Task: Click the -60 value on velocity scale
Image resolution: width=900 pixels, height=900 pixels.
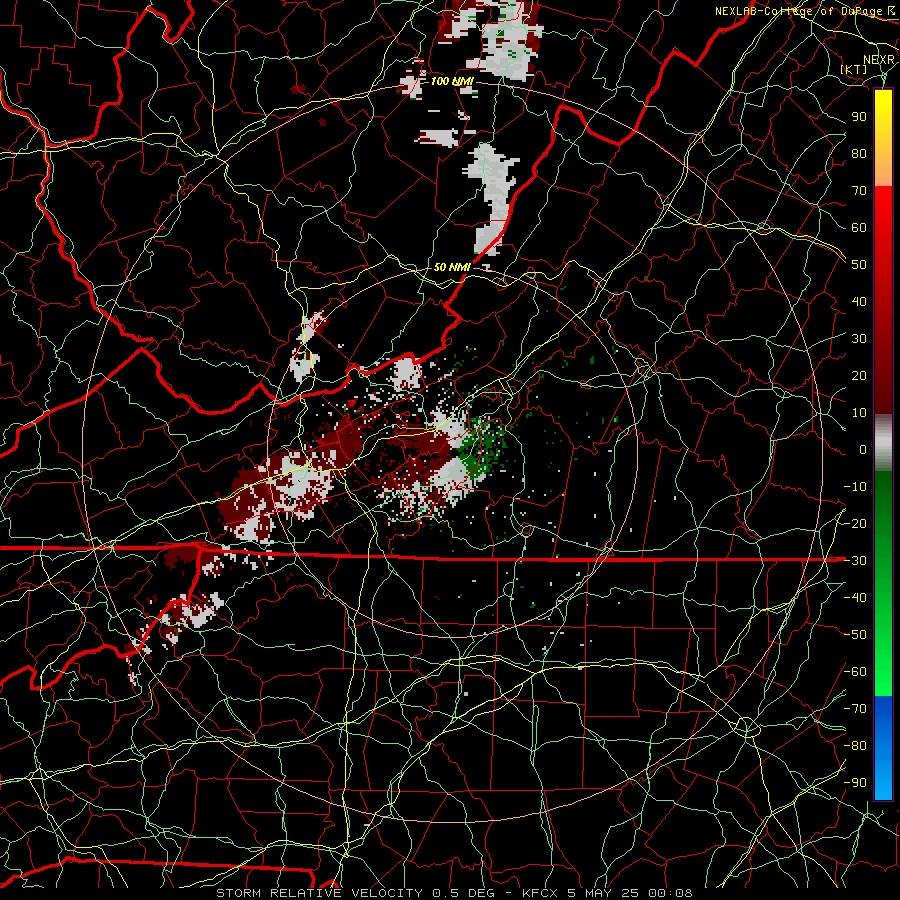Action: 855,672
